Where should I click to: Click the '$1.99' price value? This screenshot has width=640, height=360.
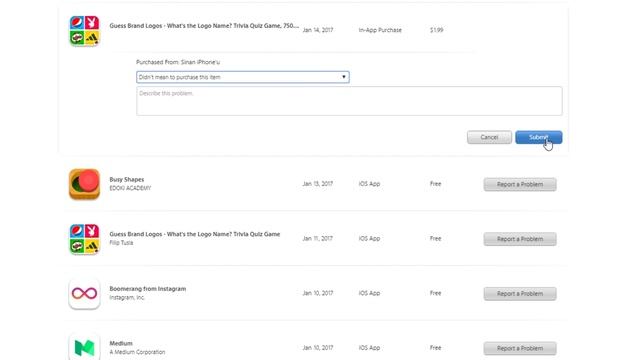point(436,30)
